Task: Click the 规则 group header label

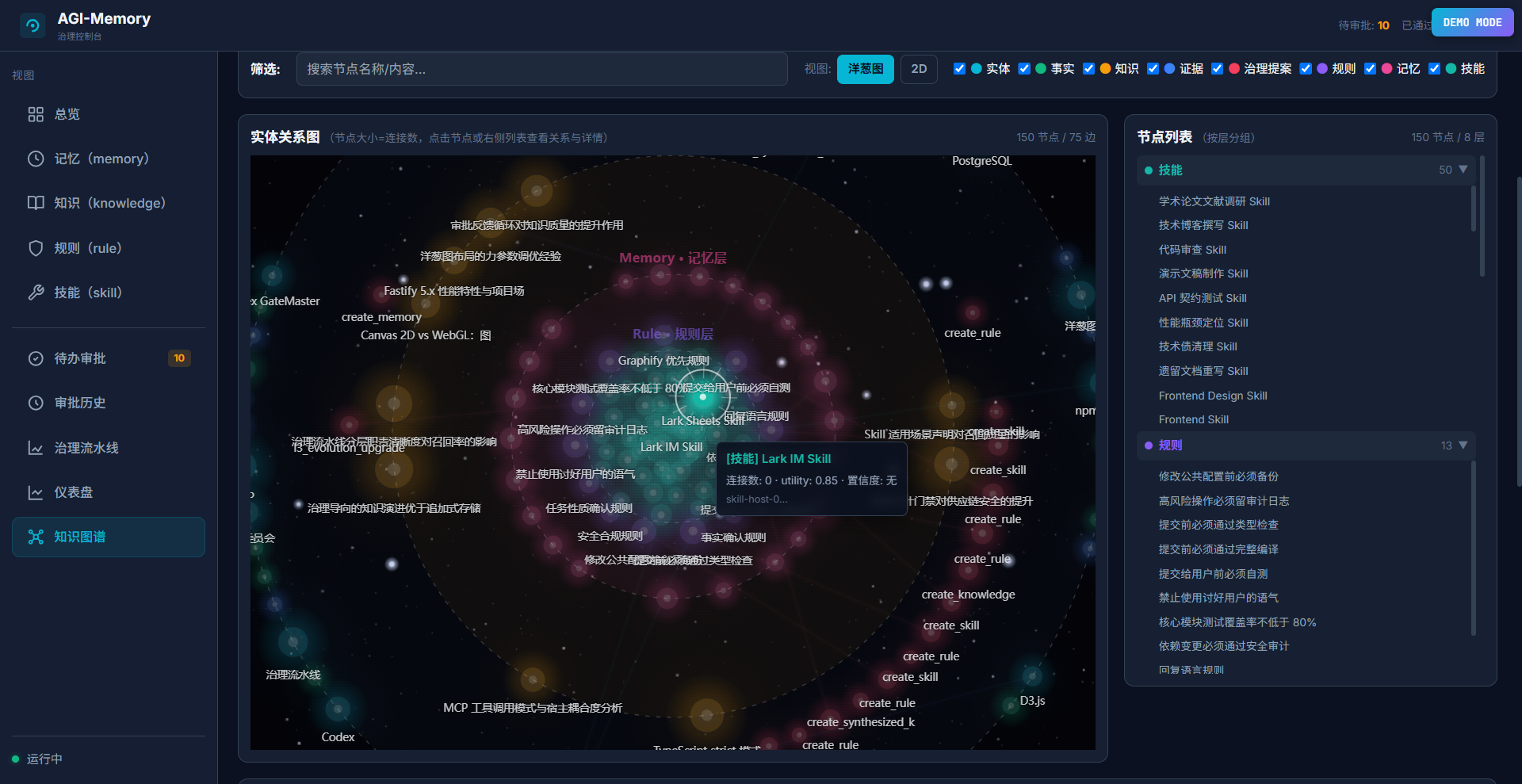Action: (1170, 446)
